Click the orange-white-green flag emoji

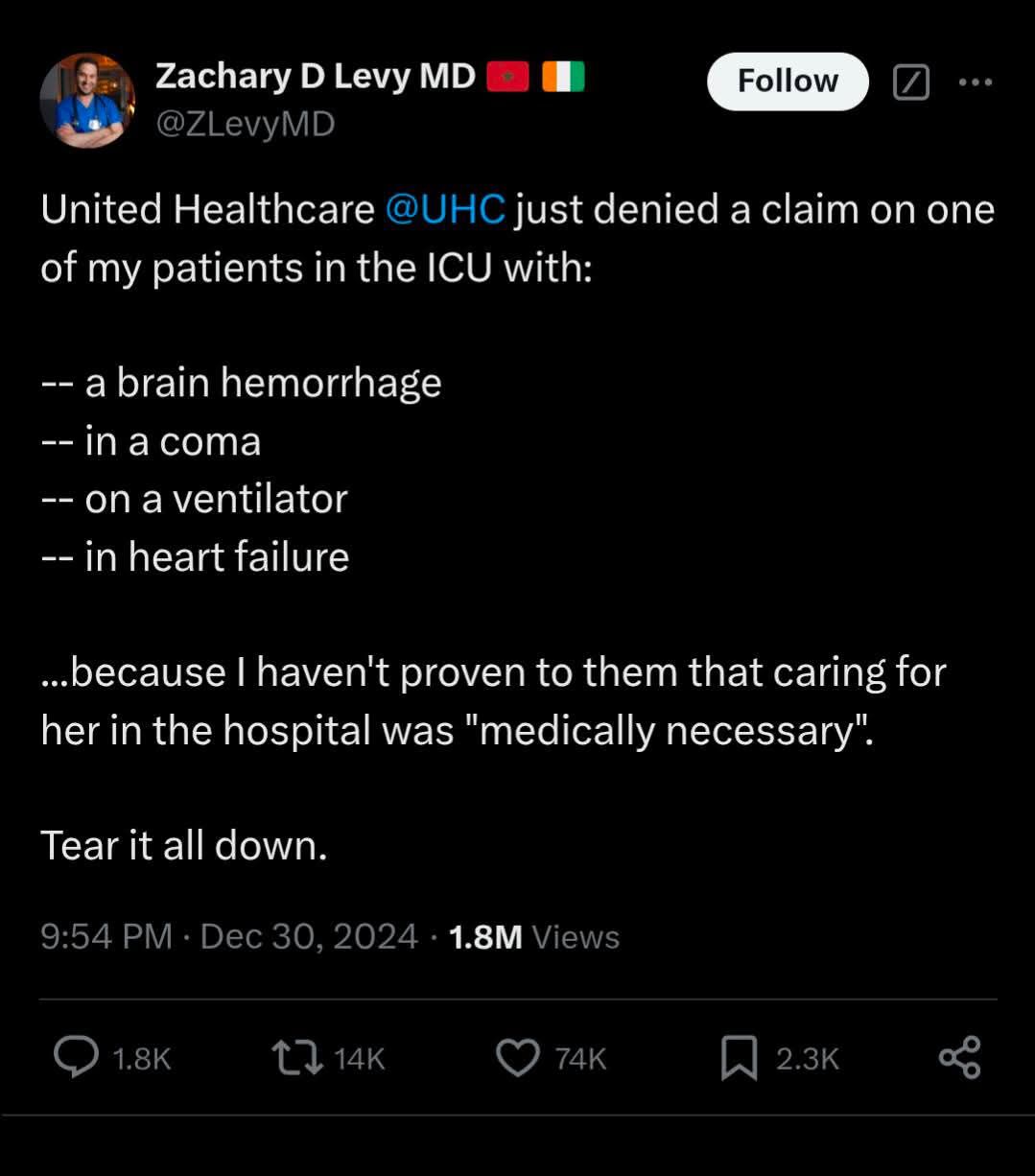tap(563, 77)
